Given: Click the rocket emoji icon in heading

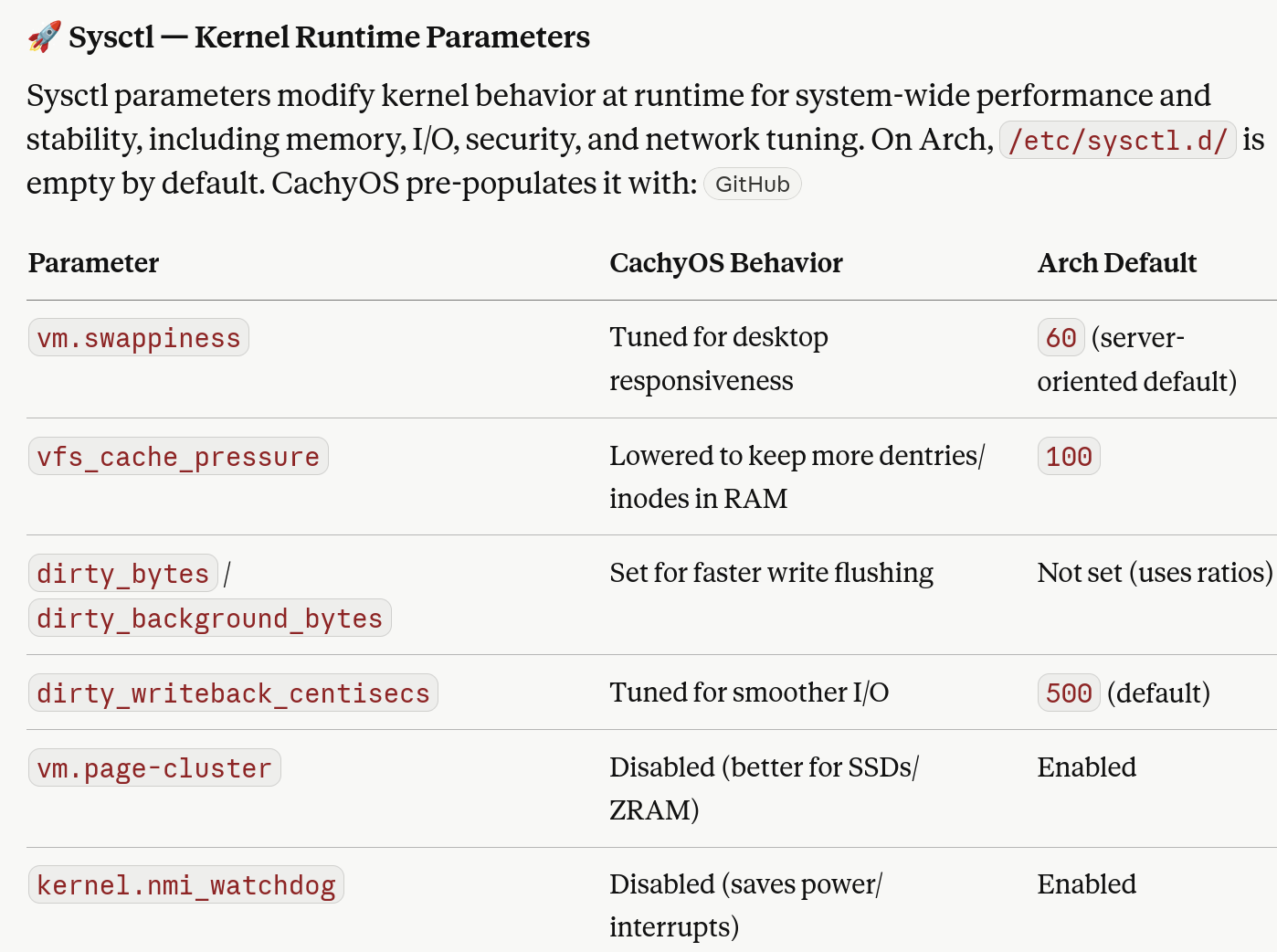Looking at the screenshot, I should tap(44, 37).
